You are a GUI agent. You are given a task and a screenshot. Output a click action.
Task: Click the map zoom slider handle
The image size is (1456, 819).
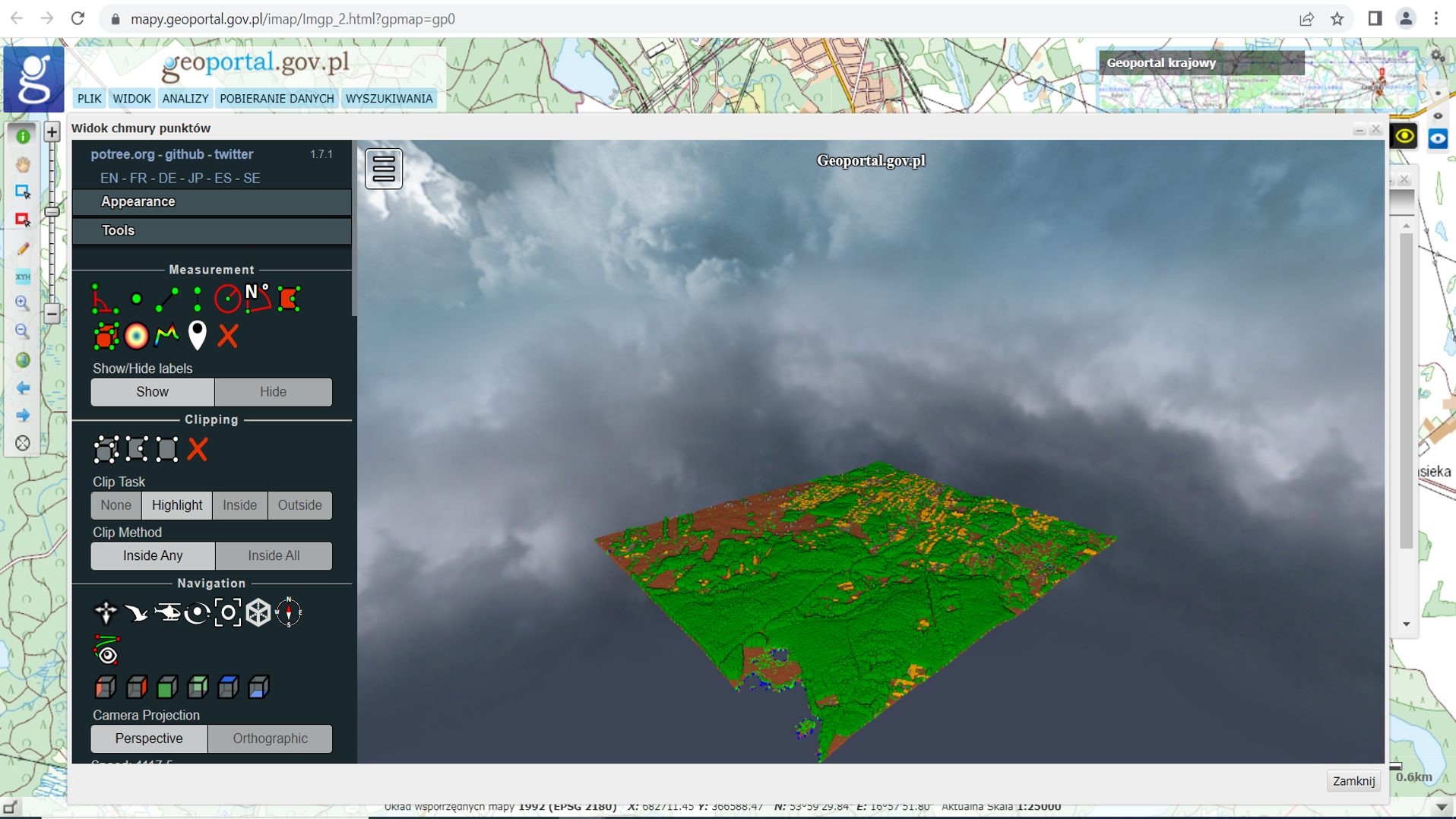(x=52, y=212)
